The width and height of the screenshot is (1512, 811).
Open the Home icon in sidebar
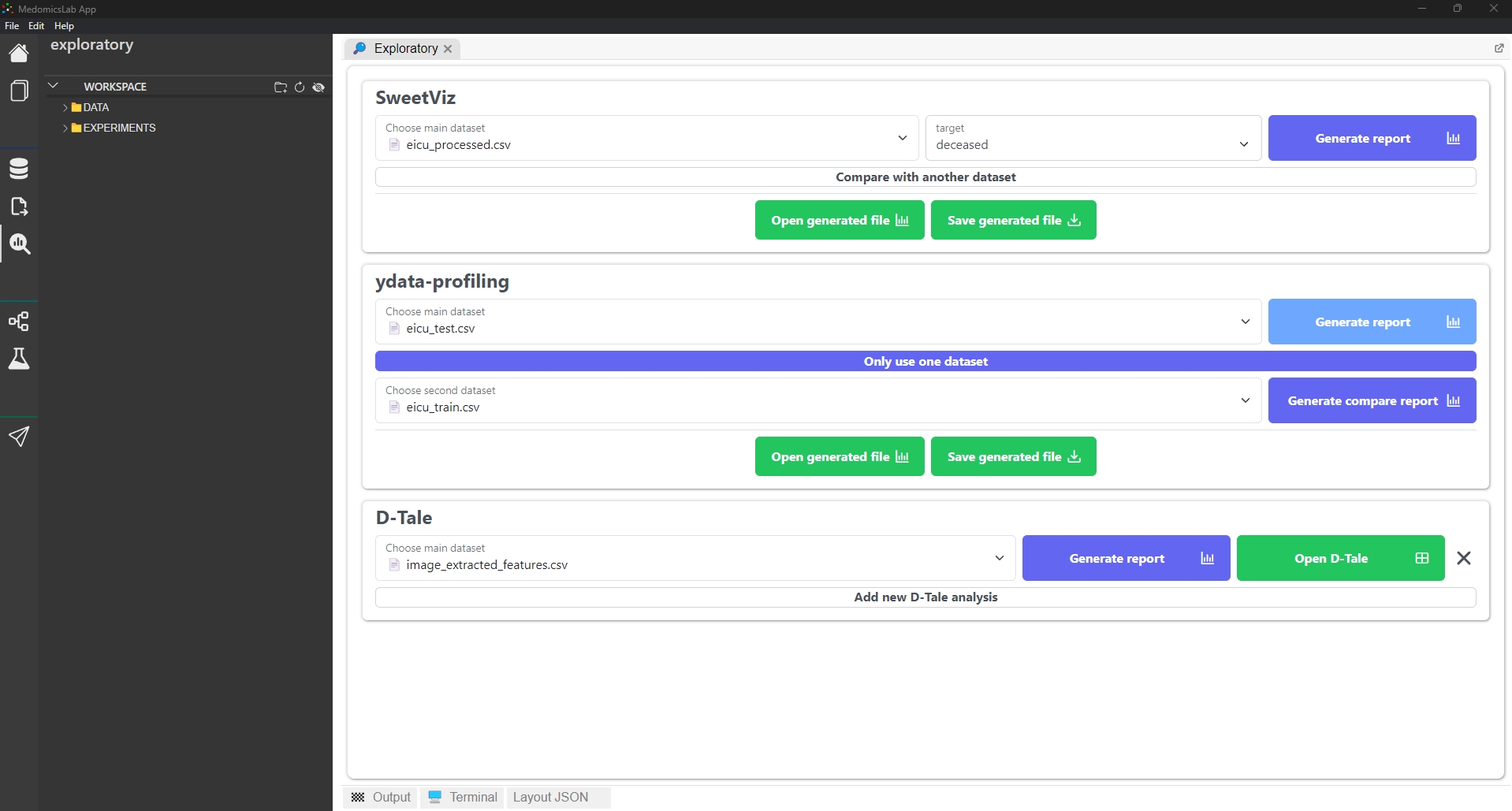pos(19,53)
